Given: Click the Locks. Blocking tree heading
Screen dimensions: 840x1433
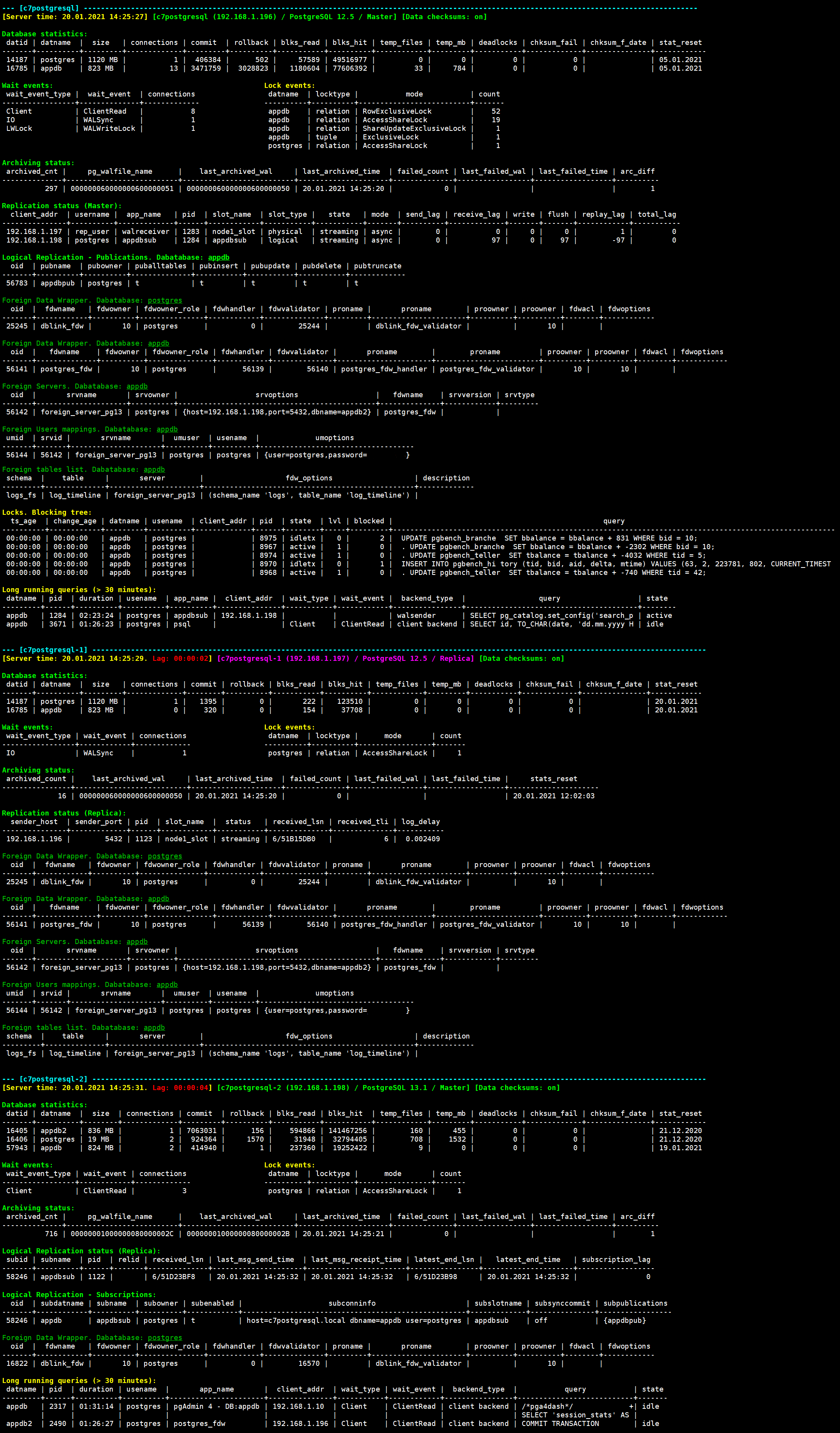Looking at the screenshot, I should coord(46,512).
